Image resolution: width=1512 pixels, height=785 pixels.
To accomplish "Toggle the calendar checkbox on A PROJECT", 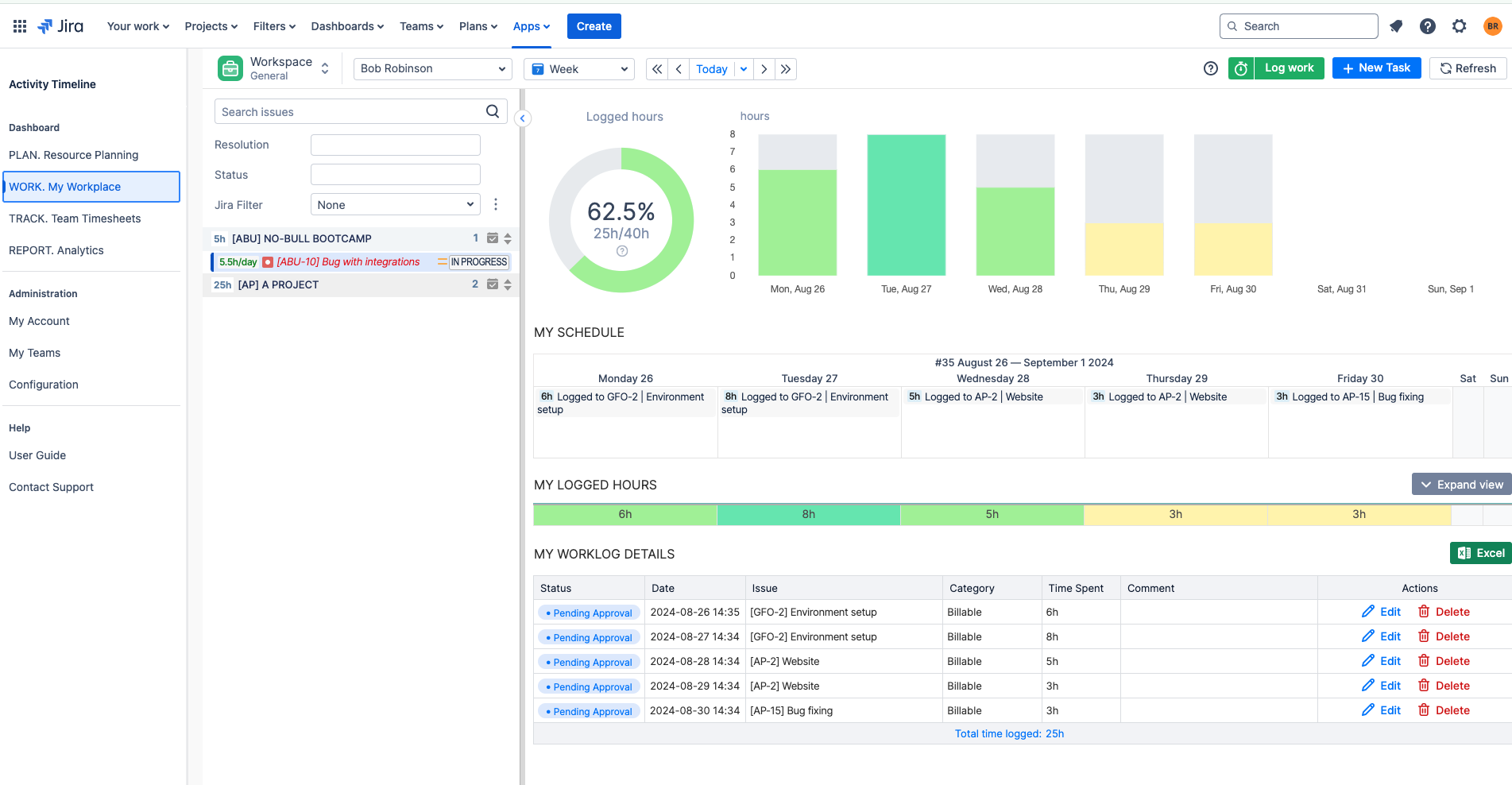I will pyautogui.click(x=493, y=284).
